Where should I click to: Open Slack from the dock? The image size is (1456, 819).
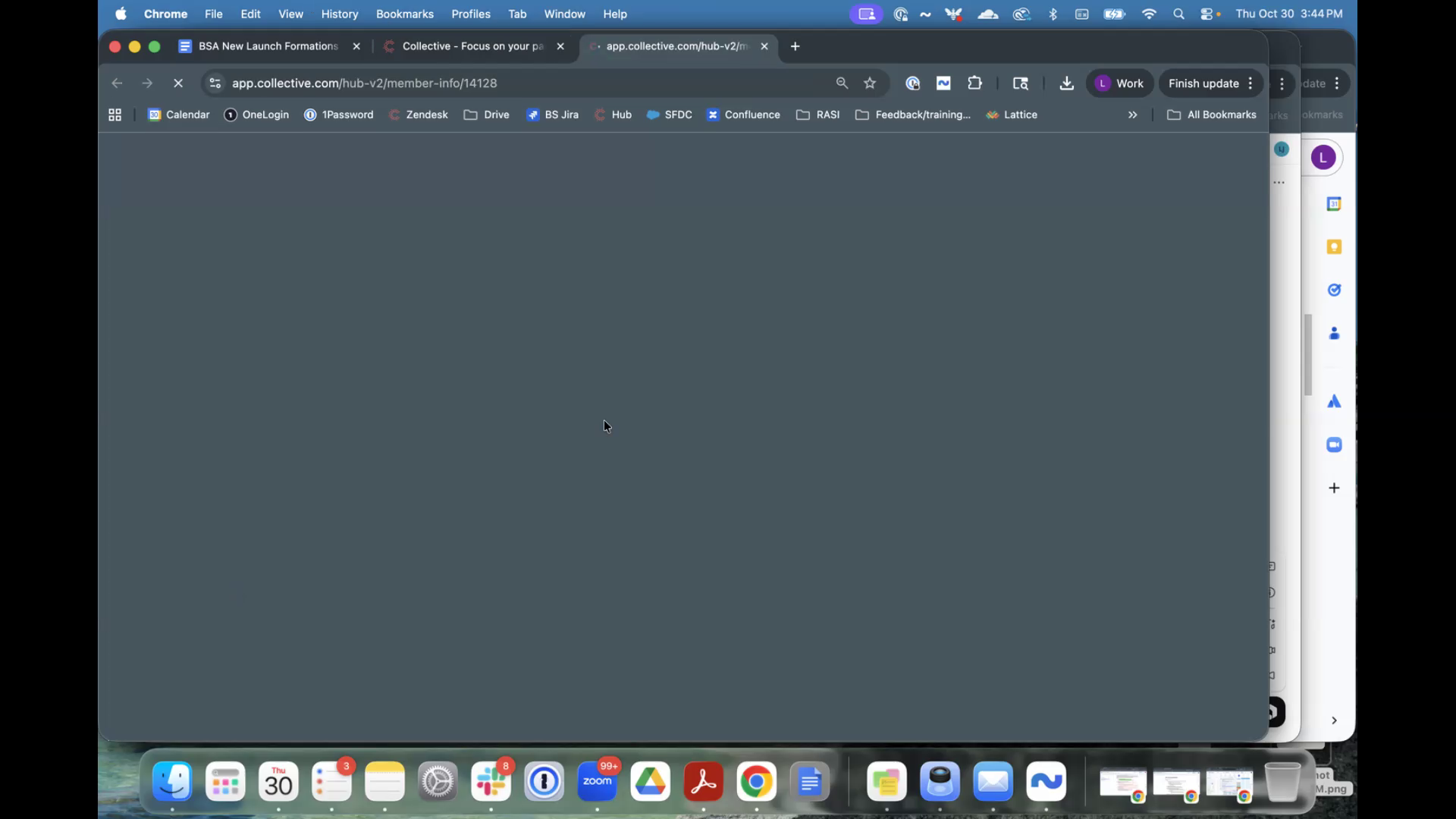pos(491,782)
